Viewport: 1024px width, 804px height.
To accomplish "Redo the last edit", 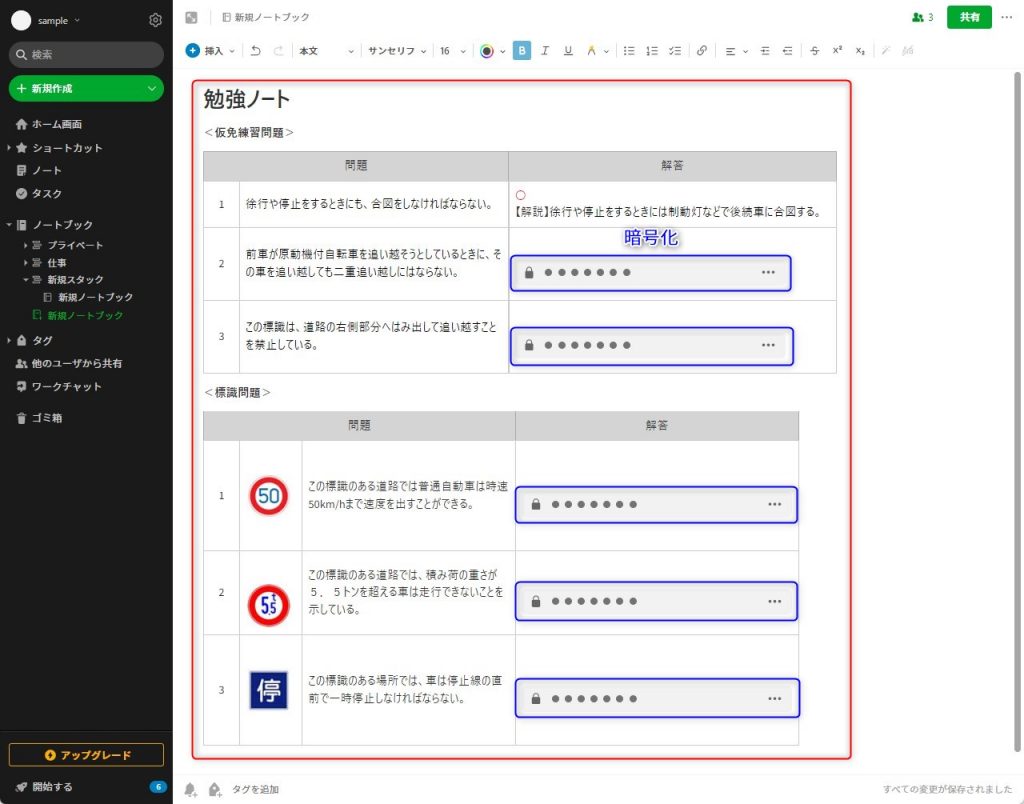I will pos(279,51).
